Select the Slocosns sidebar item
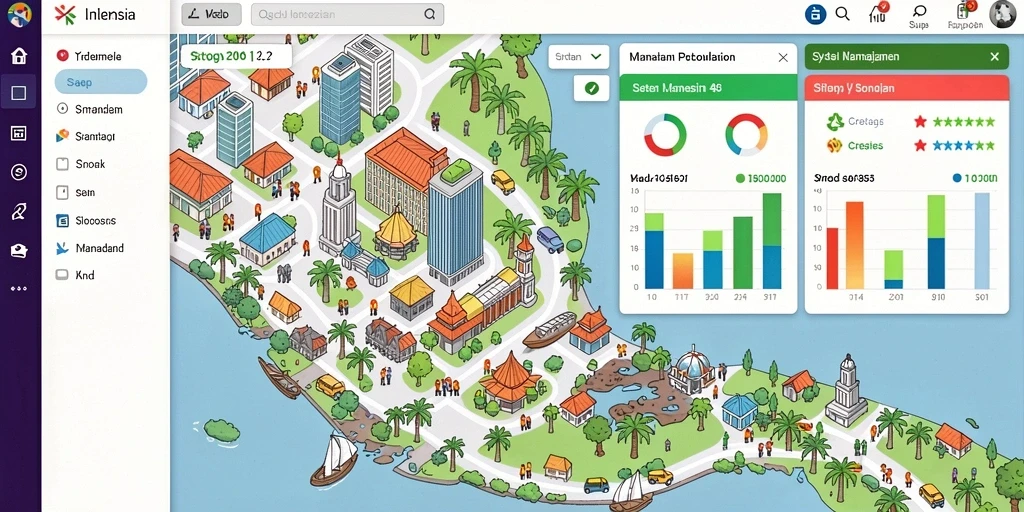The width and height of the screenshot is (1024, 512). (x=95, y=221)
